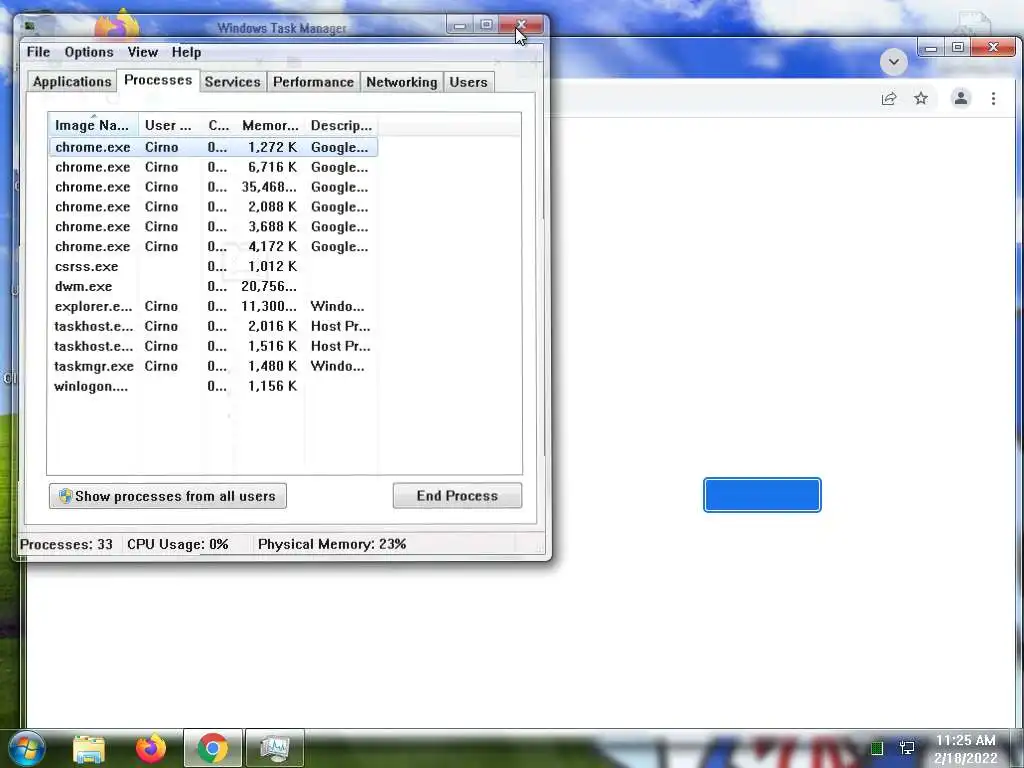
Task: Close the Windows Task Manager window
Action: tap(521, 25)
